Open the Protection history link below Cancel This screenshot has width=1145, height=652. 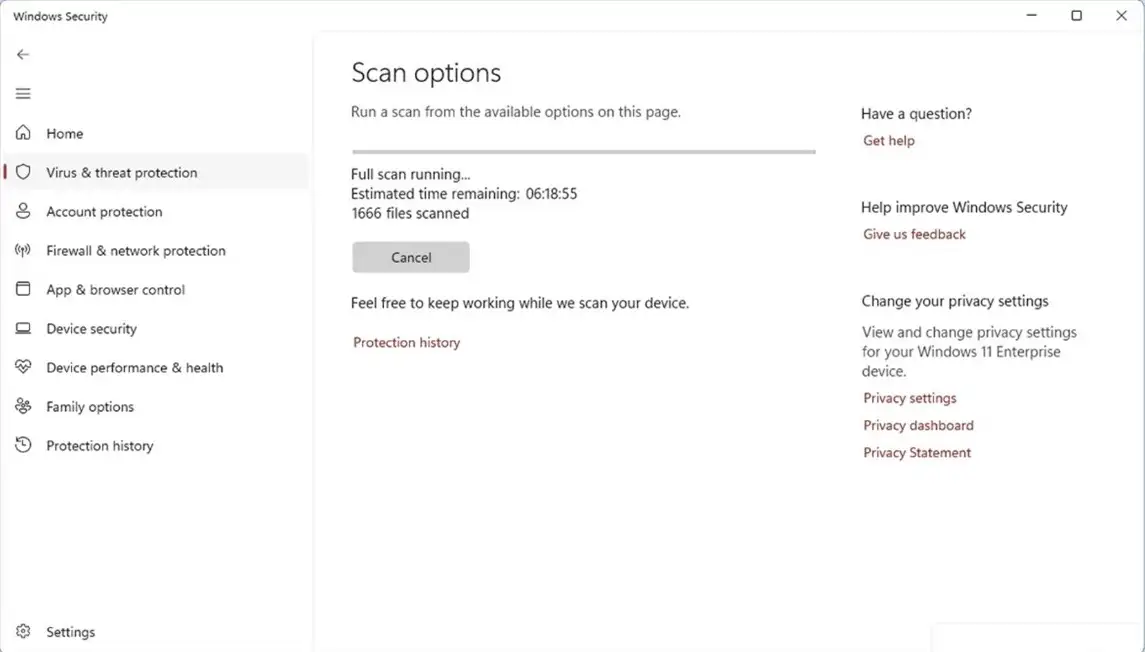click(x=406, y=342)
